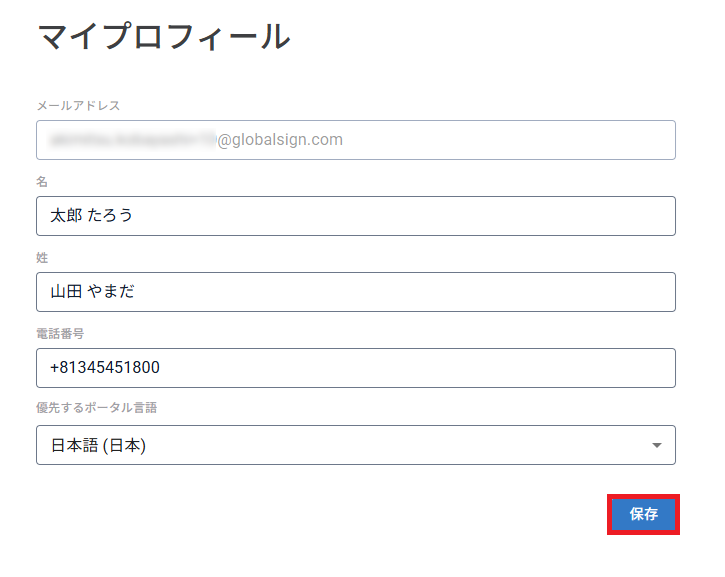Click the 保存 save button

(644, 515)
